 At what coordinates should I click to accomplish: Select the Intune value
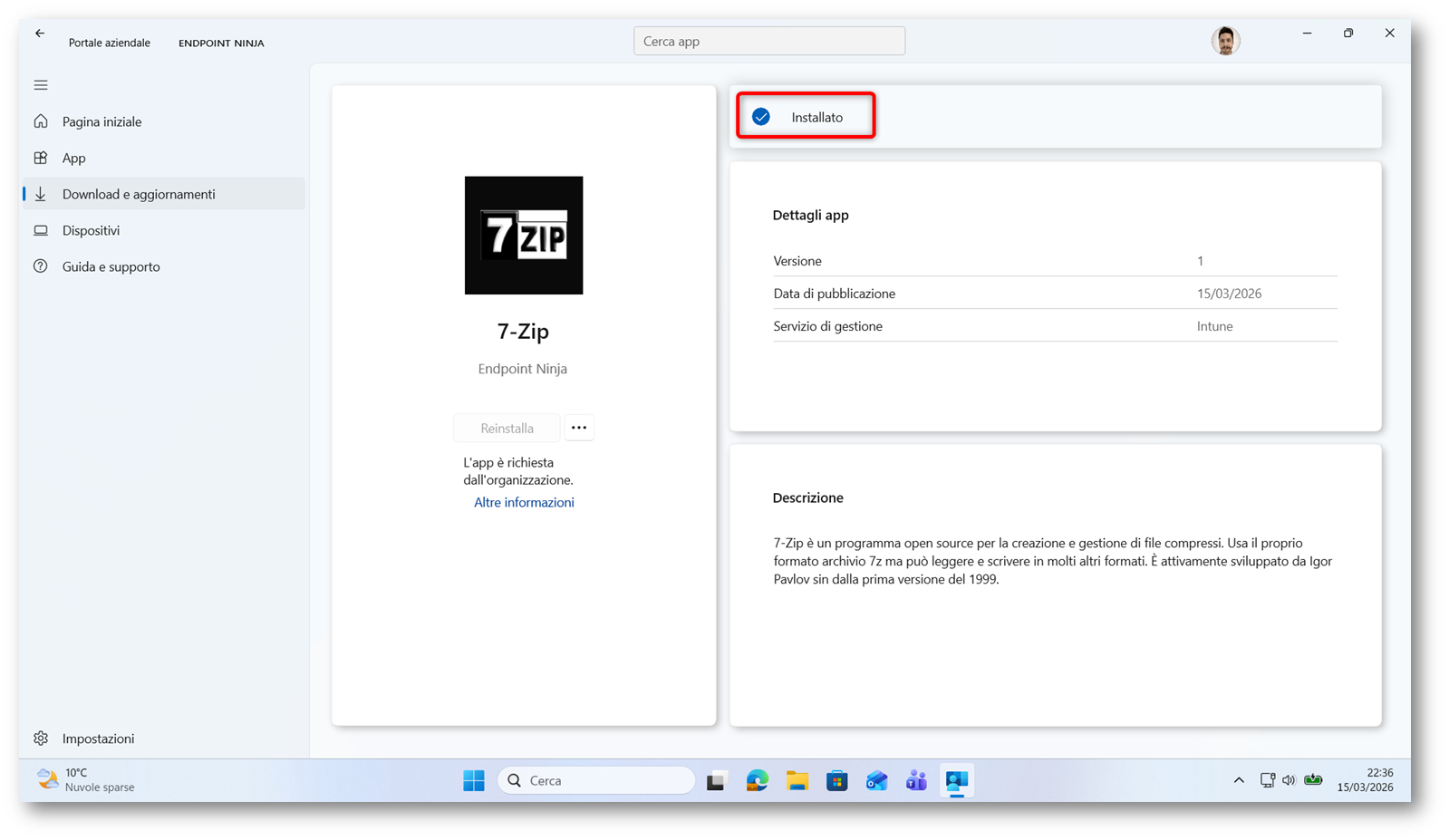[x=1214, y=326]
